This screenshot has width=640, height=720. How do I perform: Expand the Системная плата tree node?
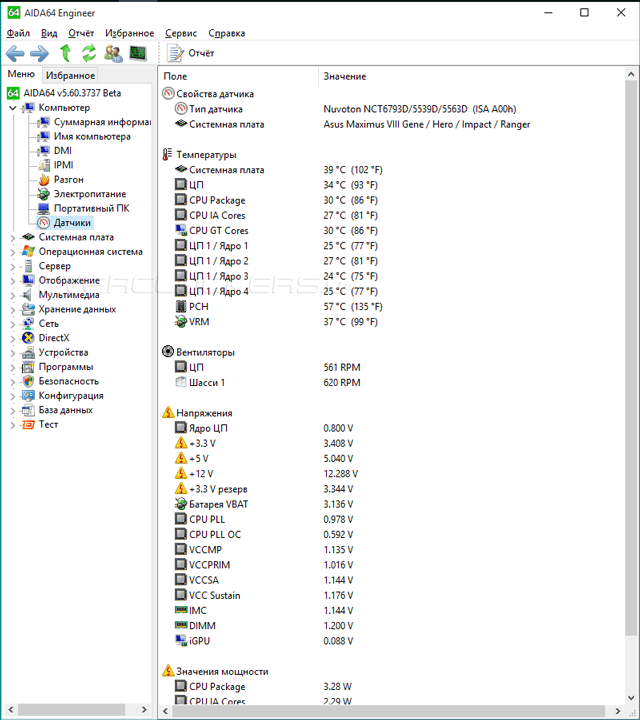(13, 238)
